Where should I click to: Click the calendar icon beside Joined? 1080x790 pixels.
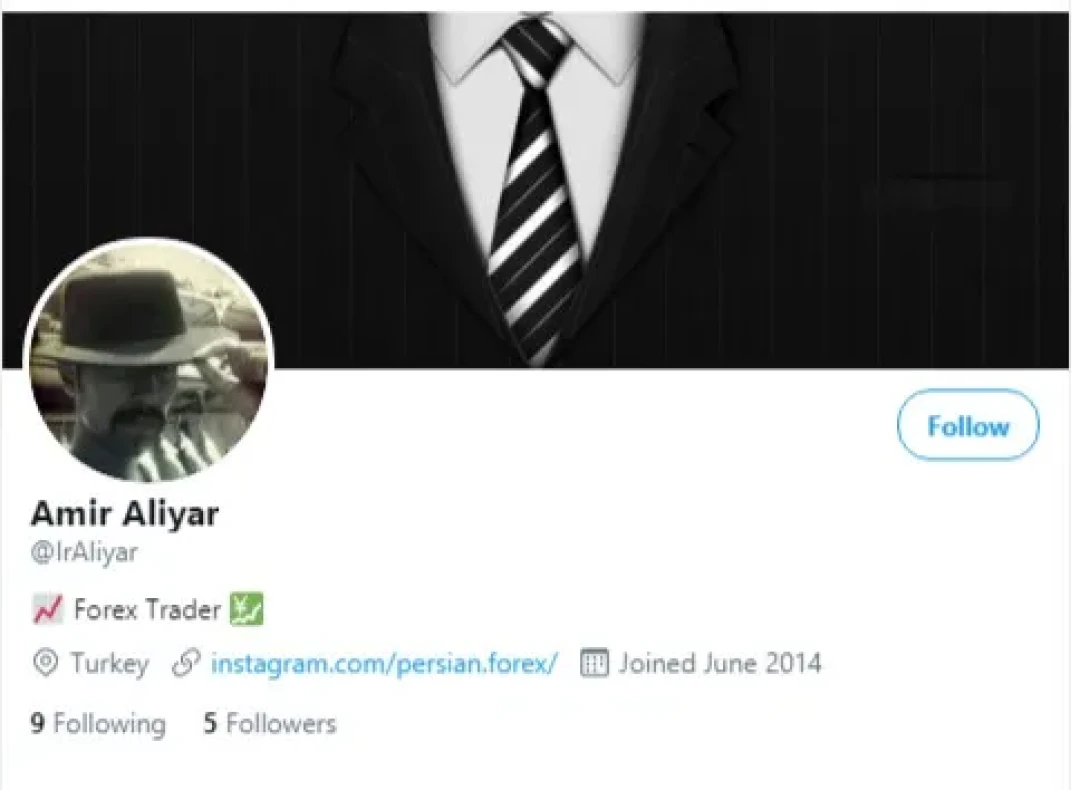pos(594,663)
